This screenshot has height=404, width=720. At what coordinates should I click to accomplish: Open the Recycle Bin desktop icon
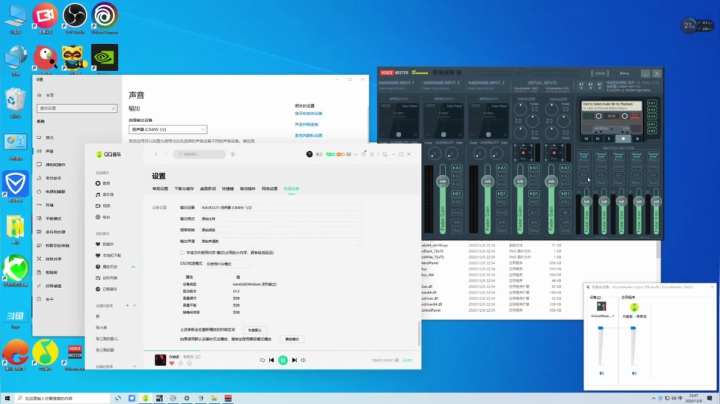tap(15, 103)
